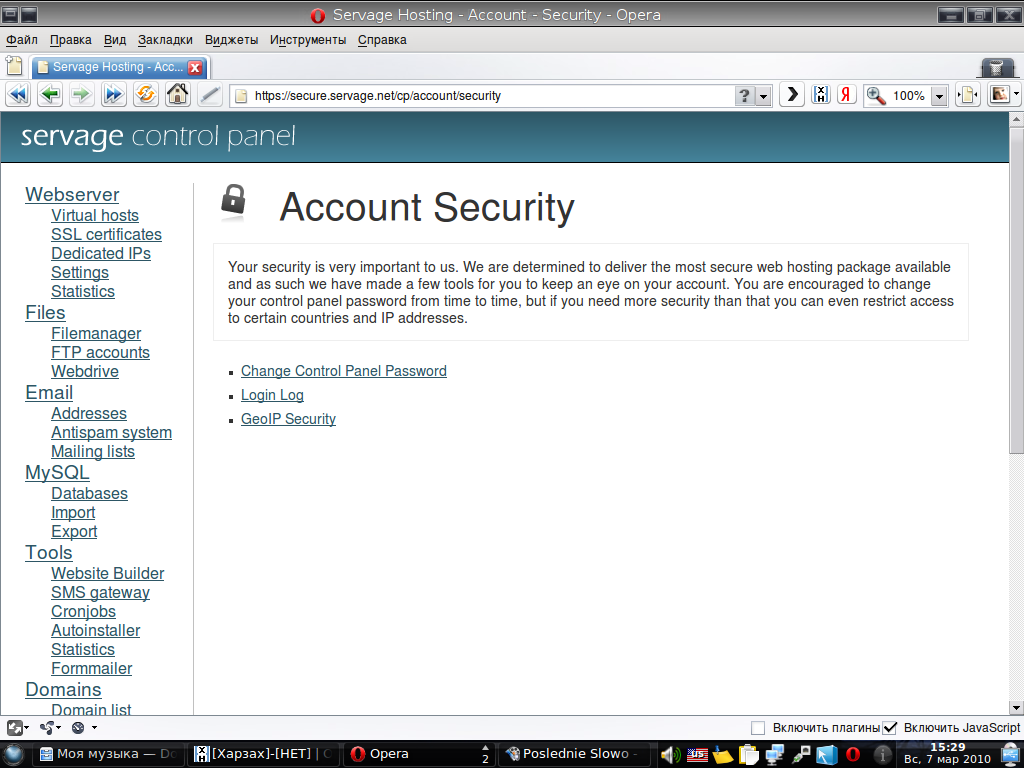Click the page vertical scrollbar thumb
The width and height of the screenshot is (1024, 768).
(x=1016, y=291)
